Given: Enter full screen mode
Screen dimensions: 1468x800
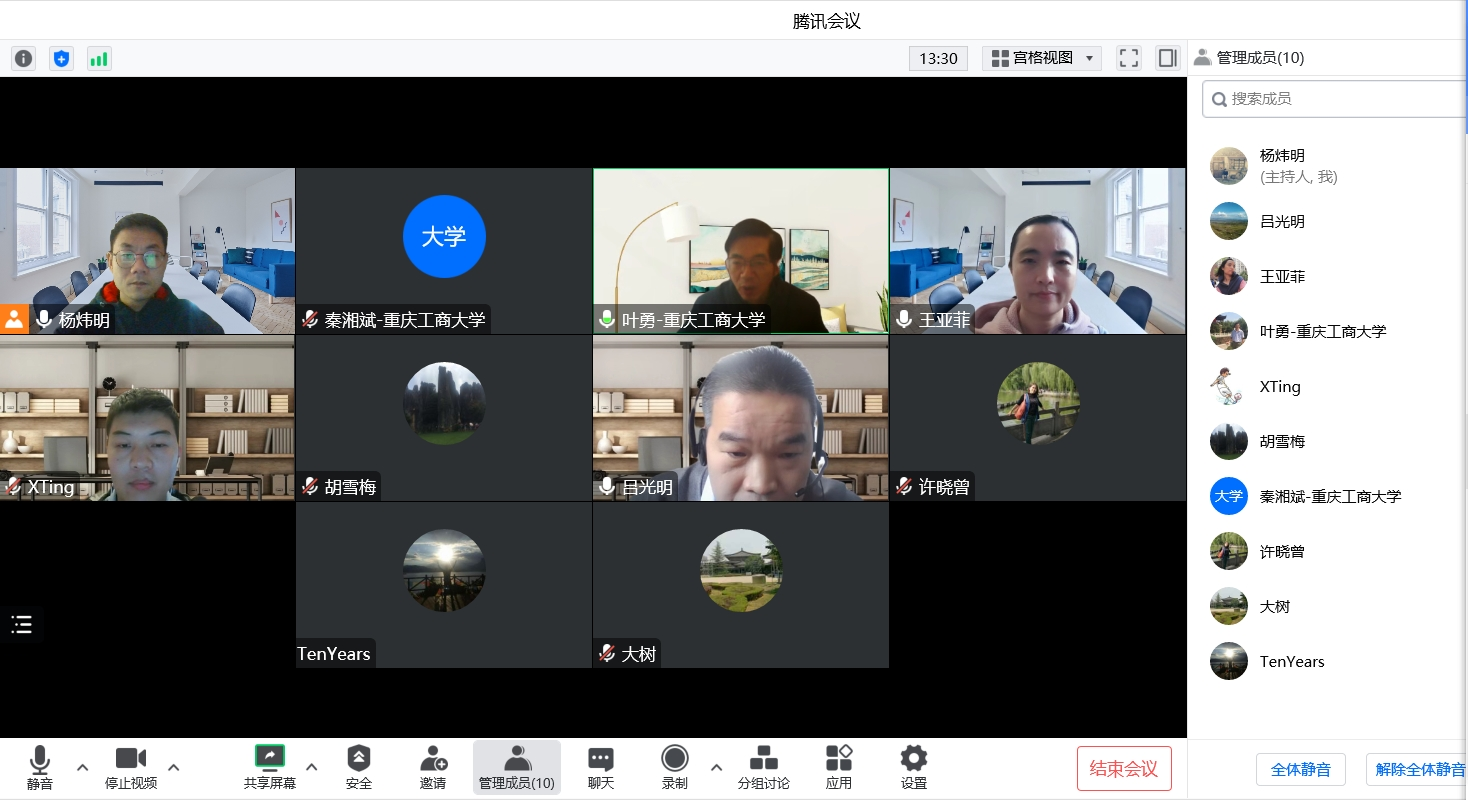Looking at the screenshot, I should (1129, 58).
